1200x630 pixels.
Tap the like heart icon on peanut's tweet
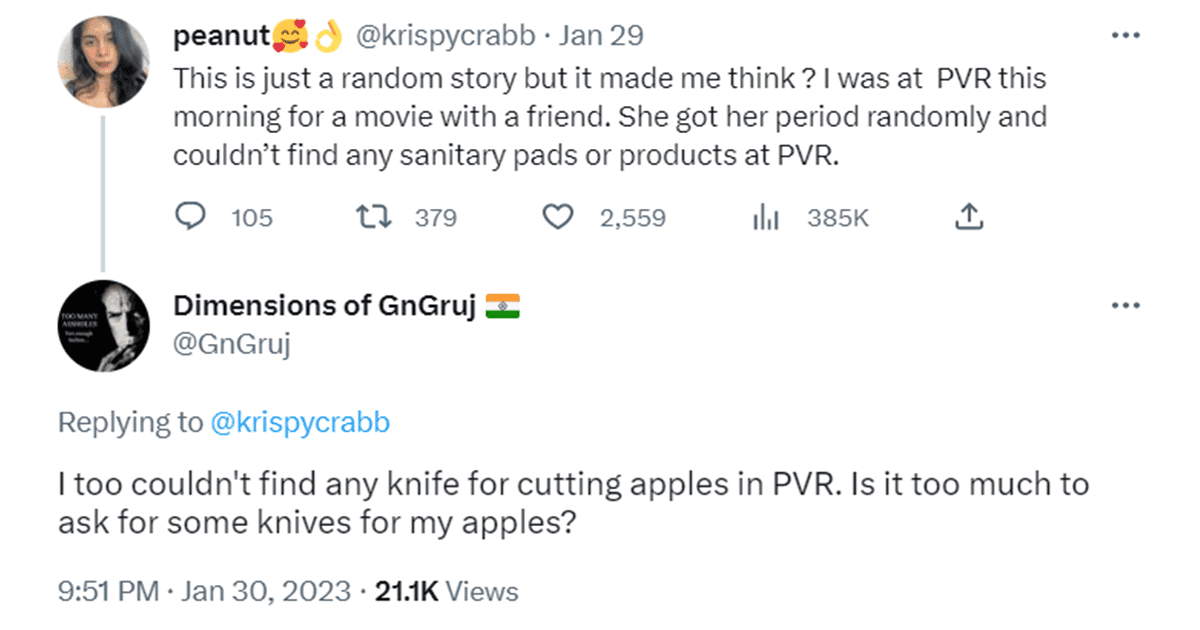[x=558, y=216]
